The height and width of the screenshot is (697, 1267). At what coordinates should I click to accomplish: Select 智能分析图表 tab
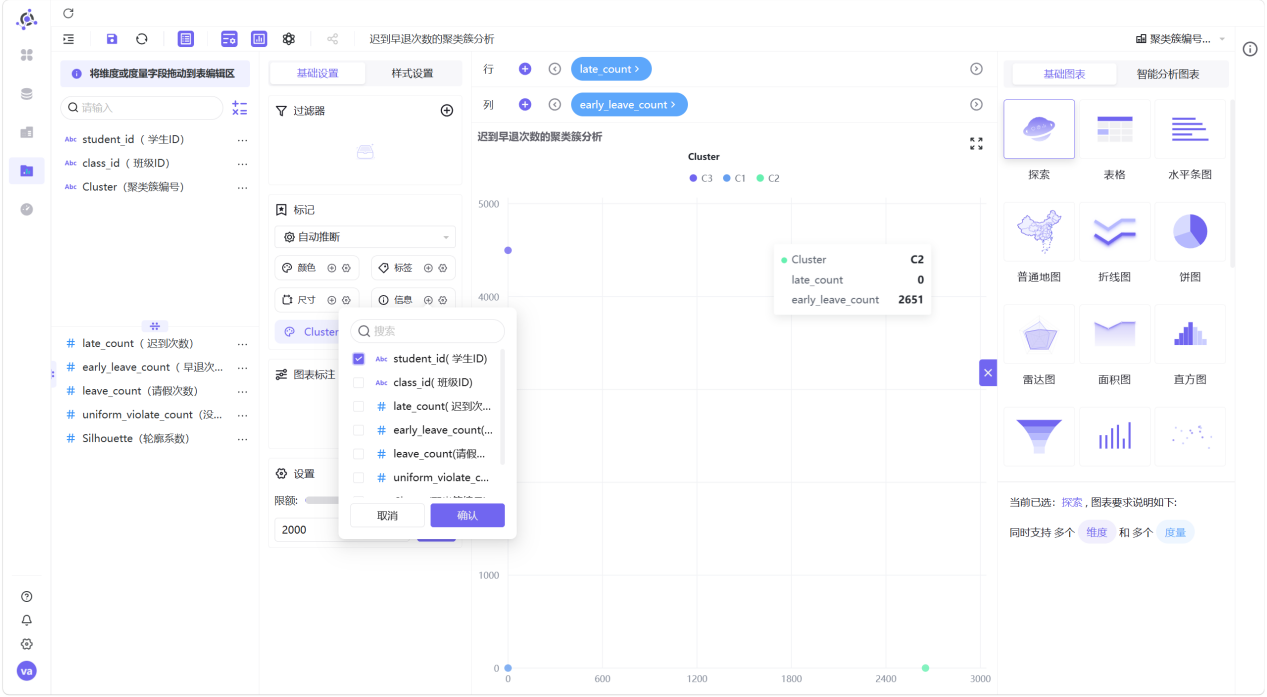[1167, 74]
